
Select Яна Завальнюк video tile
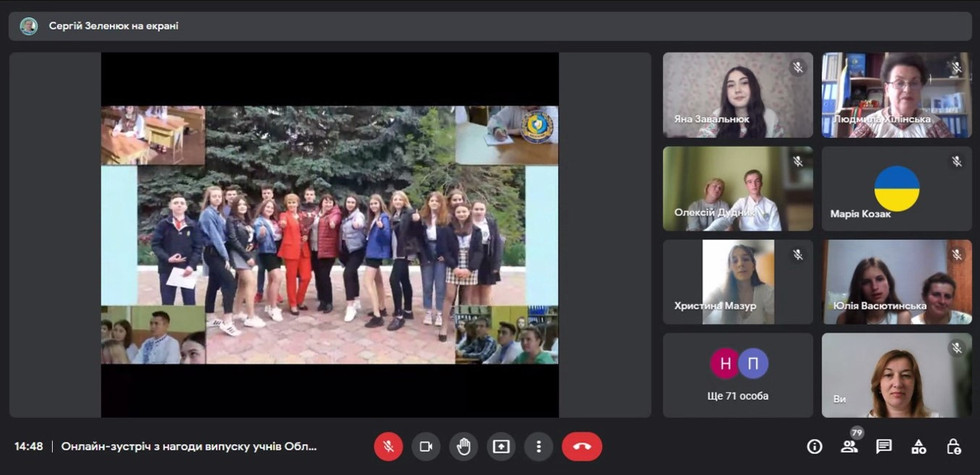coord(738,95)
